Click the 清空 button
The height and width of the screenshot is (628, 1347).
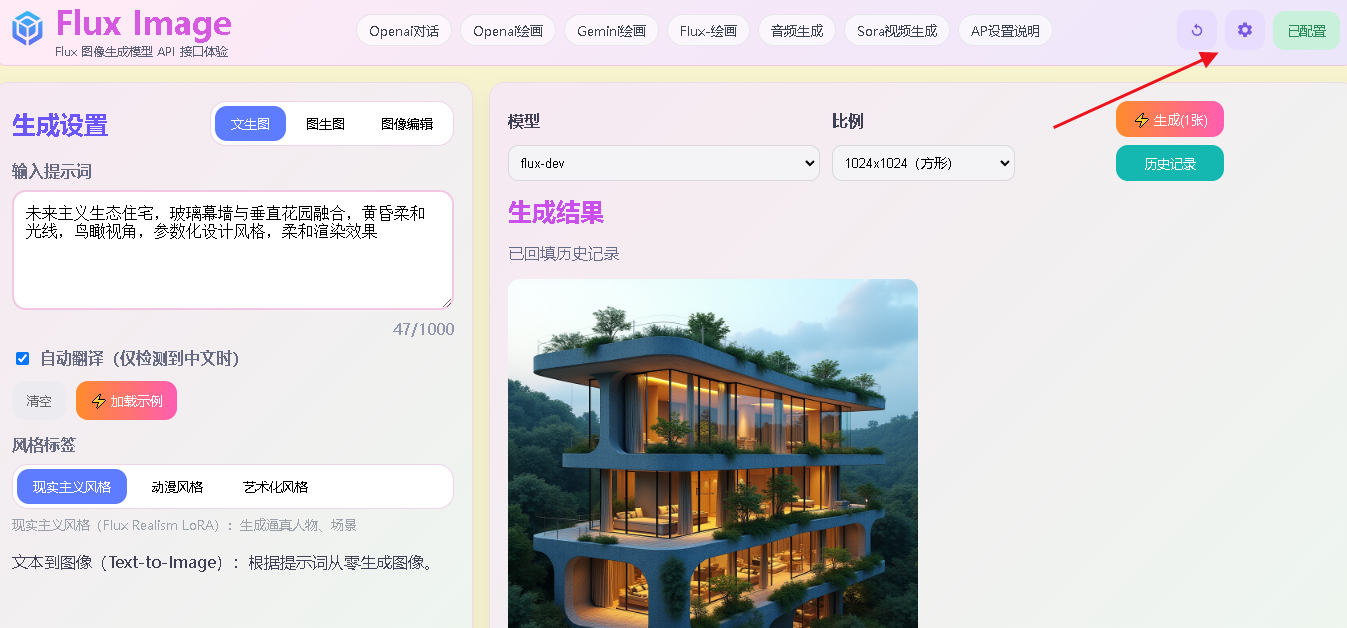click(39, 401)
